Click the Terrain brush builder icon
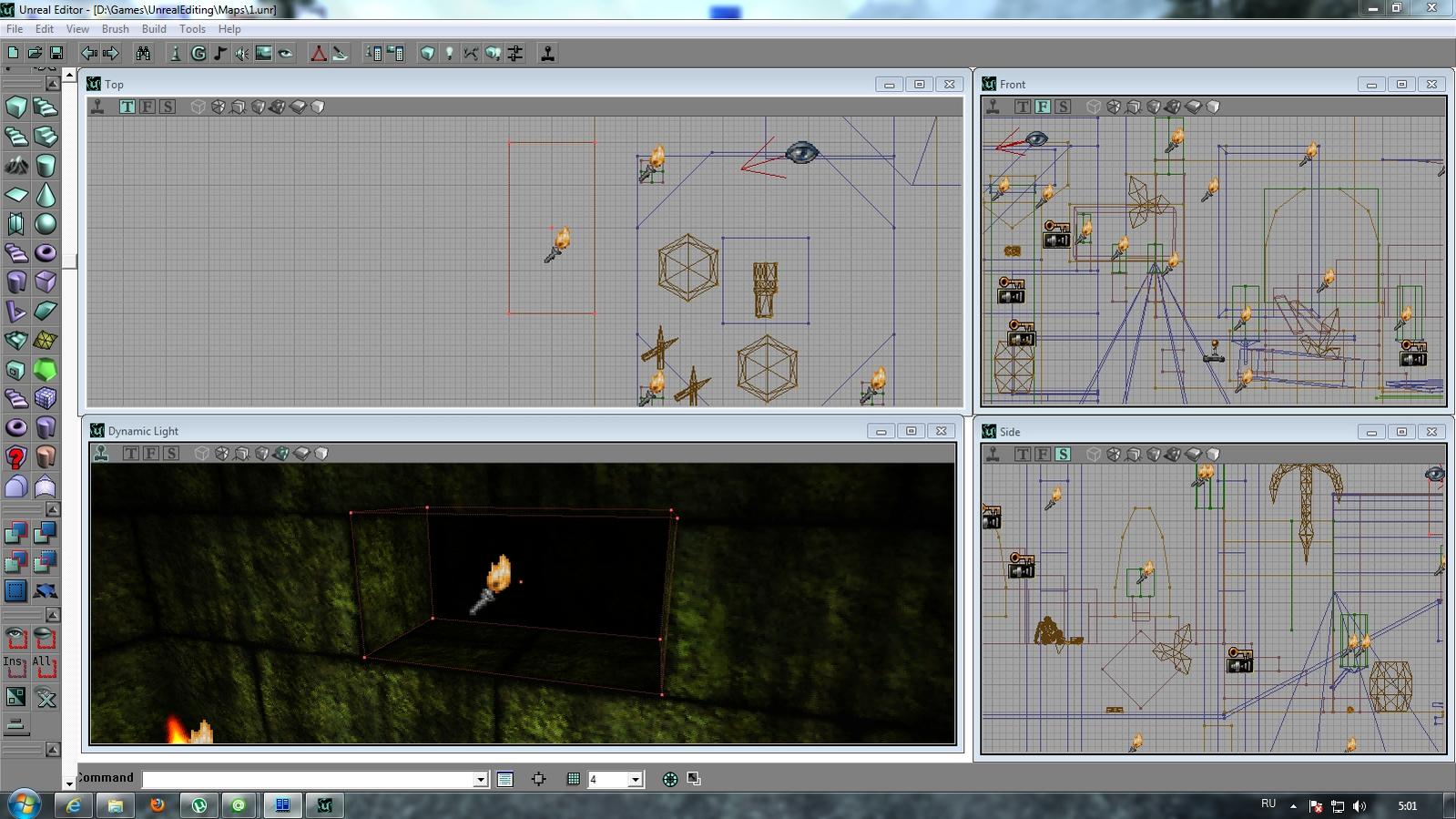The width and height of the screenshot is (1456, 819). point(16,166)
